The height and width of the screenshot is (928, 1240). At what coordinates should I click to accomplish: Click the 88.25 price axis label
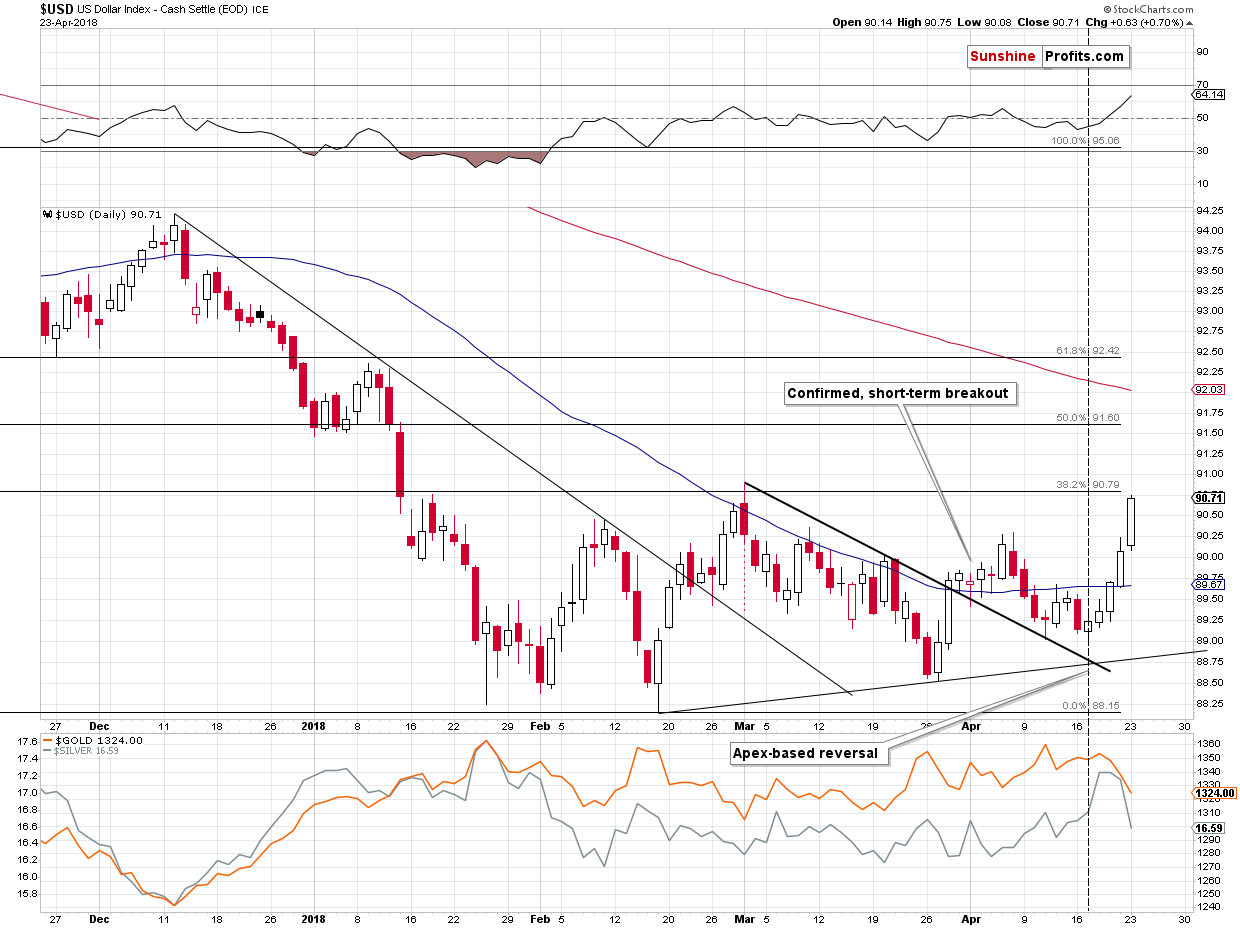1208,704
